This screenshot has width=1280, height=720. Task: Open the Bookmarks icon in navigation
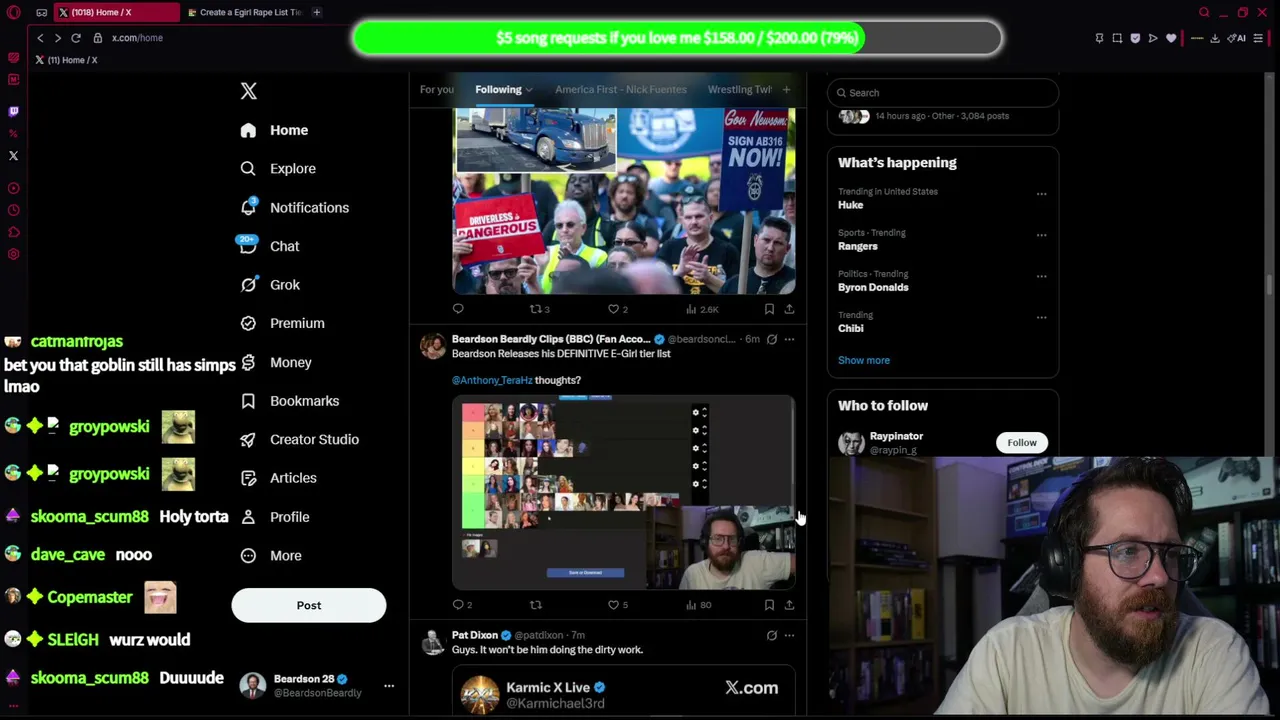point(248,401)
